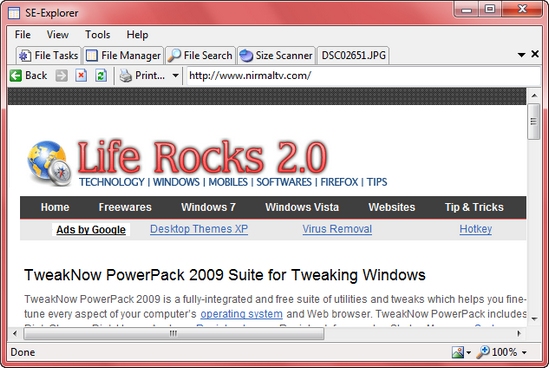Screen dimensions: 549x368
Task: Switch to the DSC02651.JPG tab
Action: (353, 55)
